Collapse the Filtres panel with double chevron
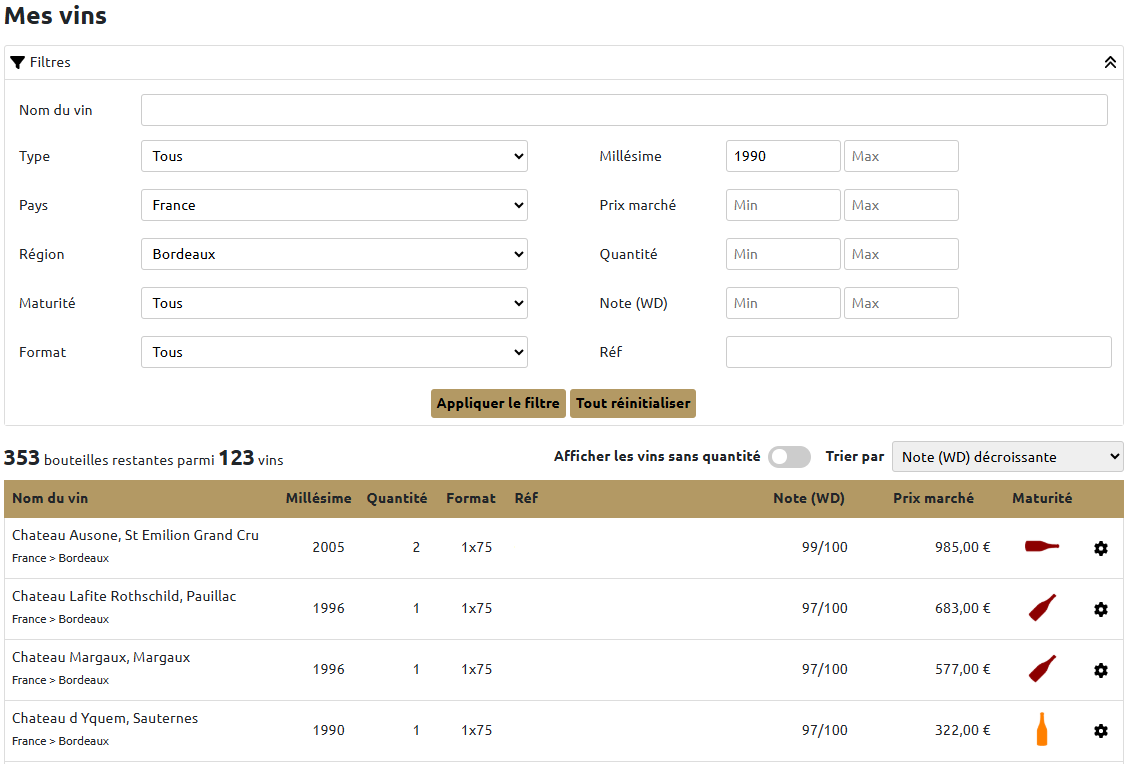 pyautogui.click(x=1110, y=63)
